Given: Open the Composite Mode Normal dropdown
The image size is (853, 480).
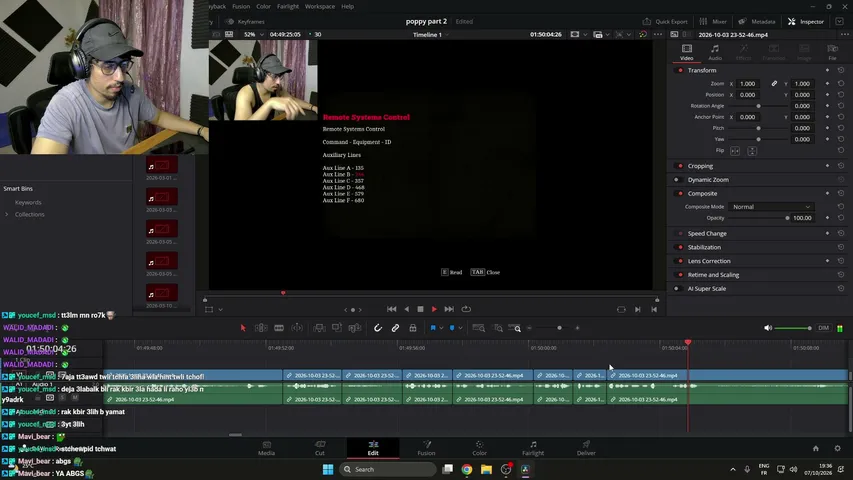Looking at the screenshot, I should tap(771, 207).
